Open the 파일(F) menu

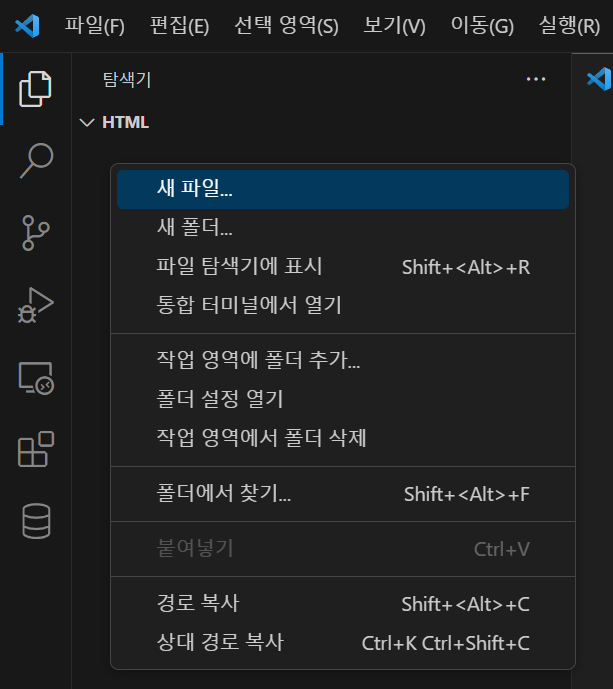94,25
